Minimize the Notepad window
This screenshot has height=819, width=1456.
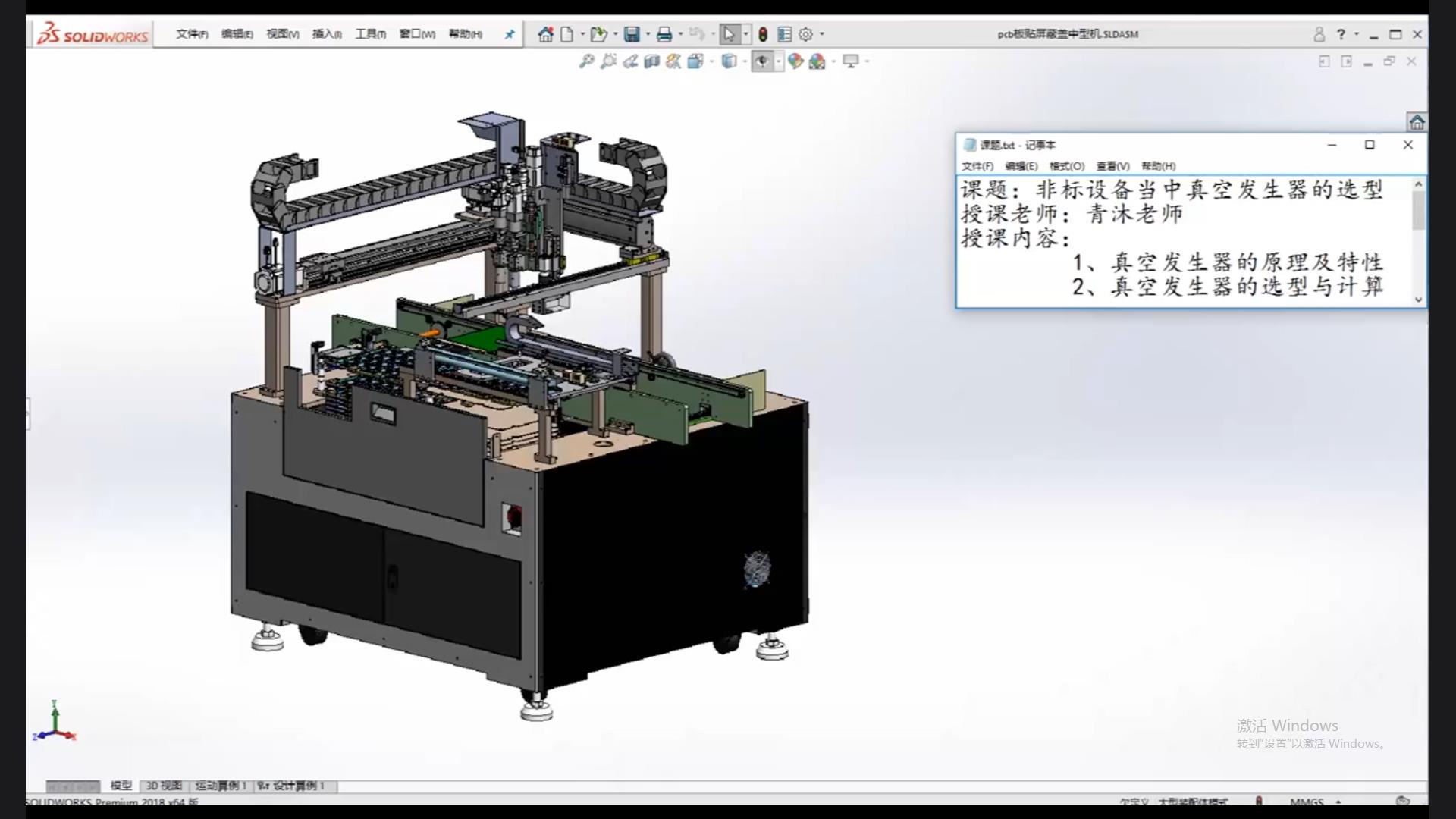(x=1332, y=145)
